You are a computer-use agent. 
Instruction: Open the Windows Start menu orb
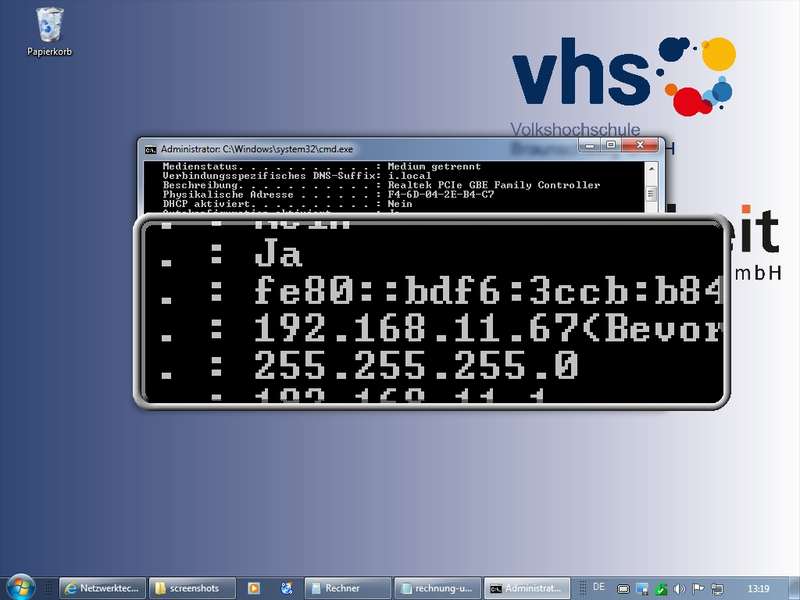pyautogui.click(x=20, y=587)
